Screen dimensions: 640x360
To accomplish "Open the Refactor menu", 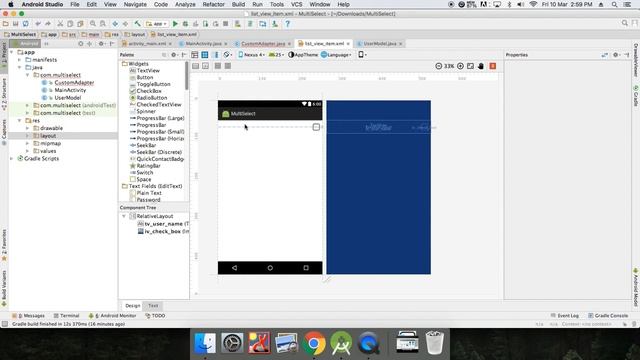I will click(x=213, y=4).
